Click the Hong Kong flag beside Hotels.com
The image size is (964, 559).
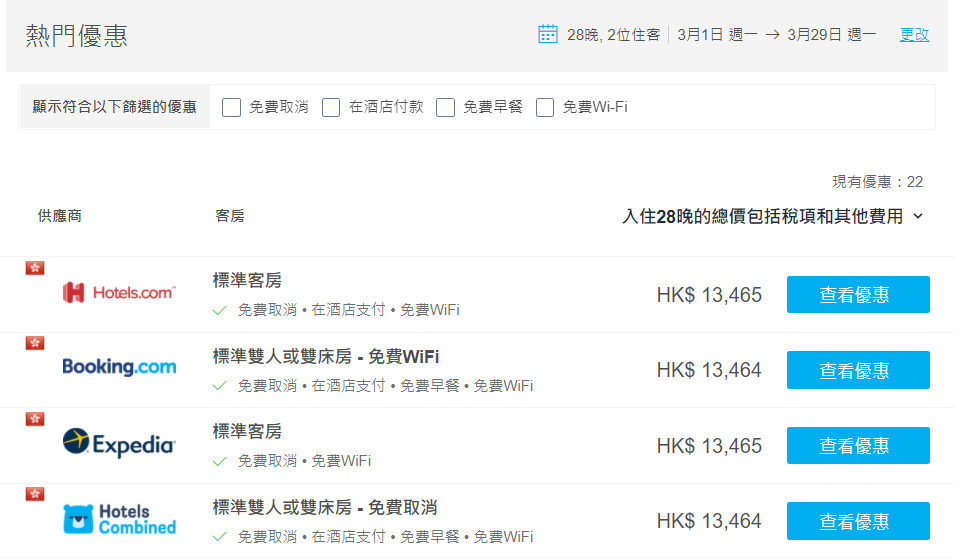click(x=35, y=268)
